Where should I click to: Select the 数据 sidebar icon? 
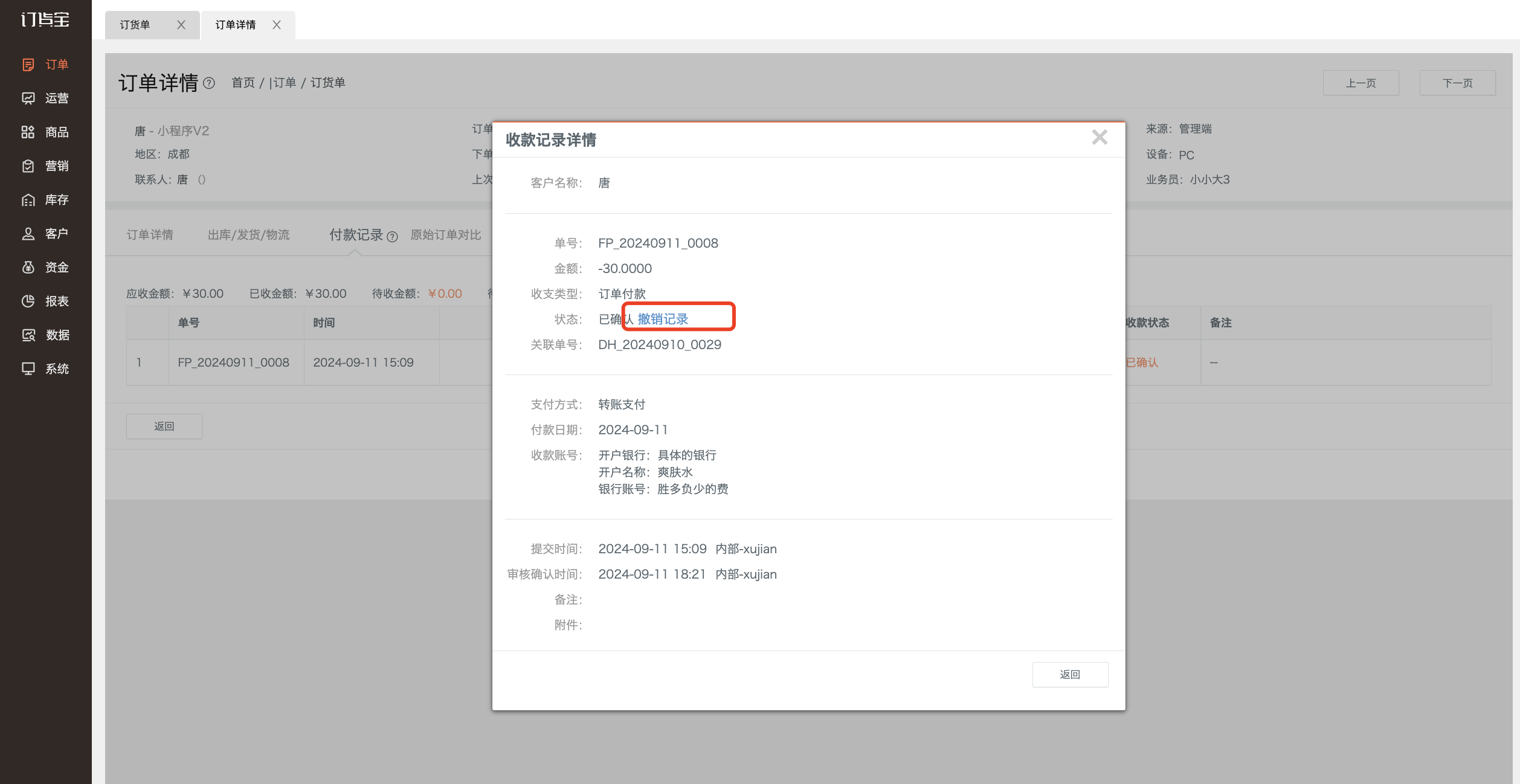(x=28, y=335)
